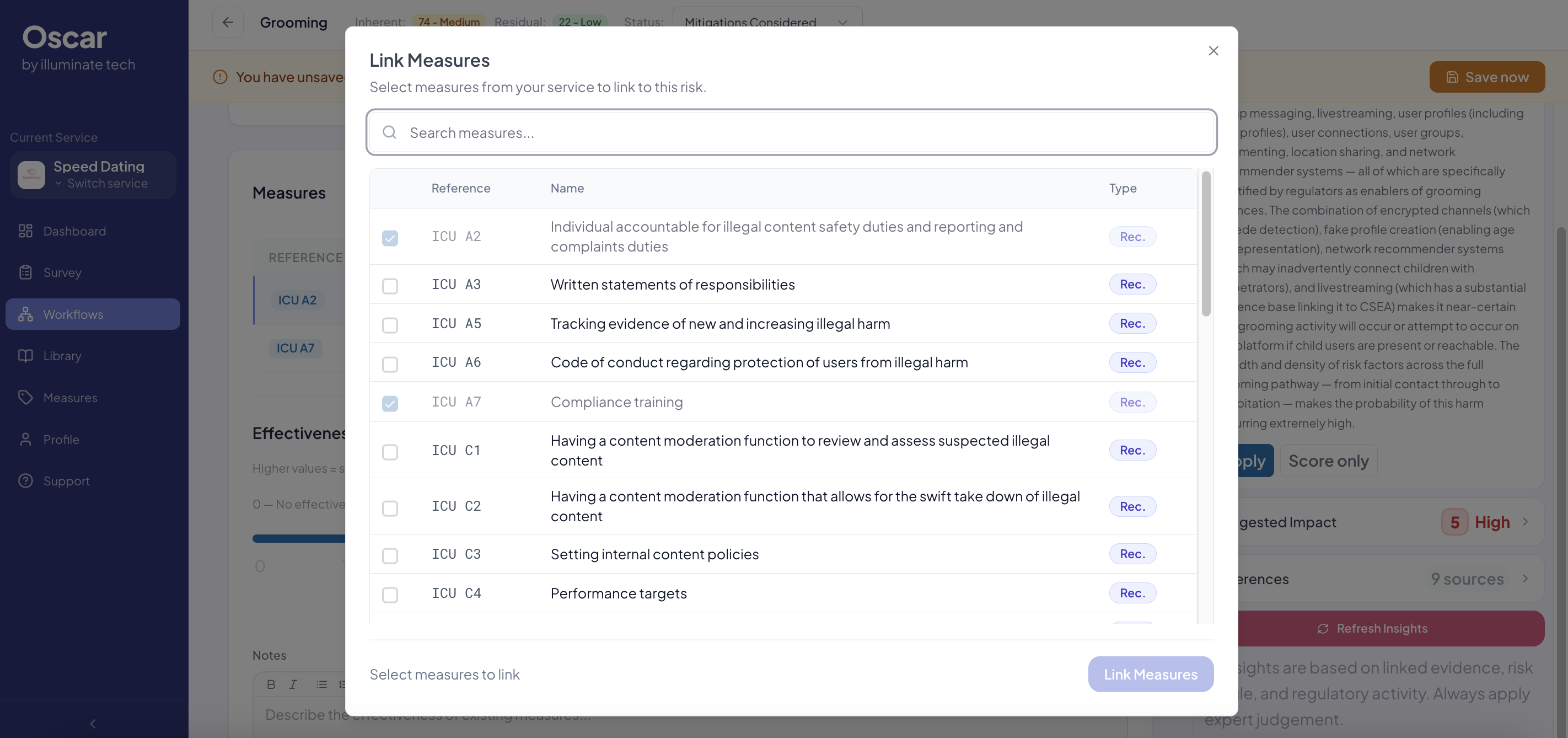Focus the Search measures input field
The width and height of the screenshot is (1568, 738).
[791, 133]
